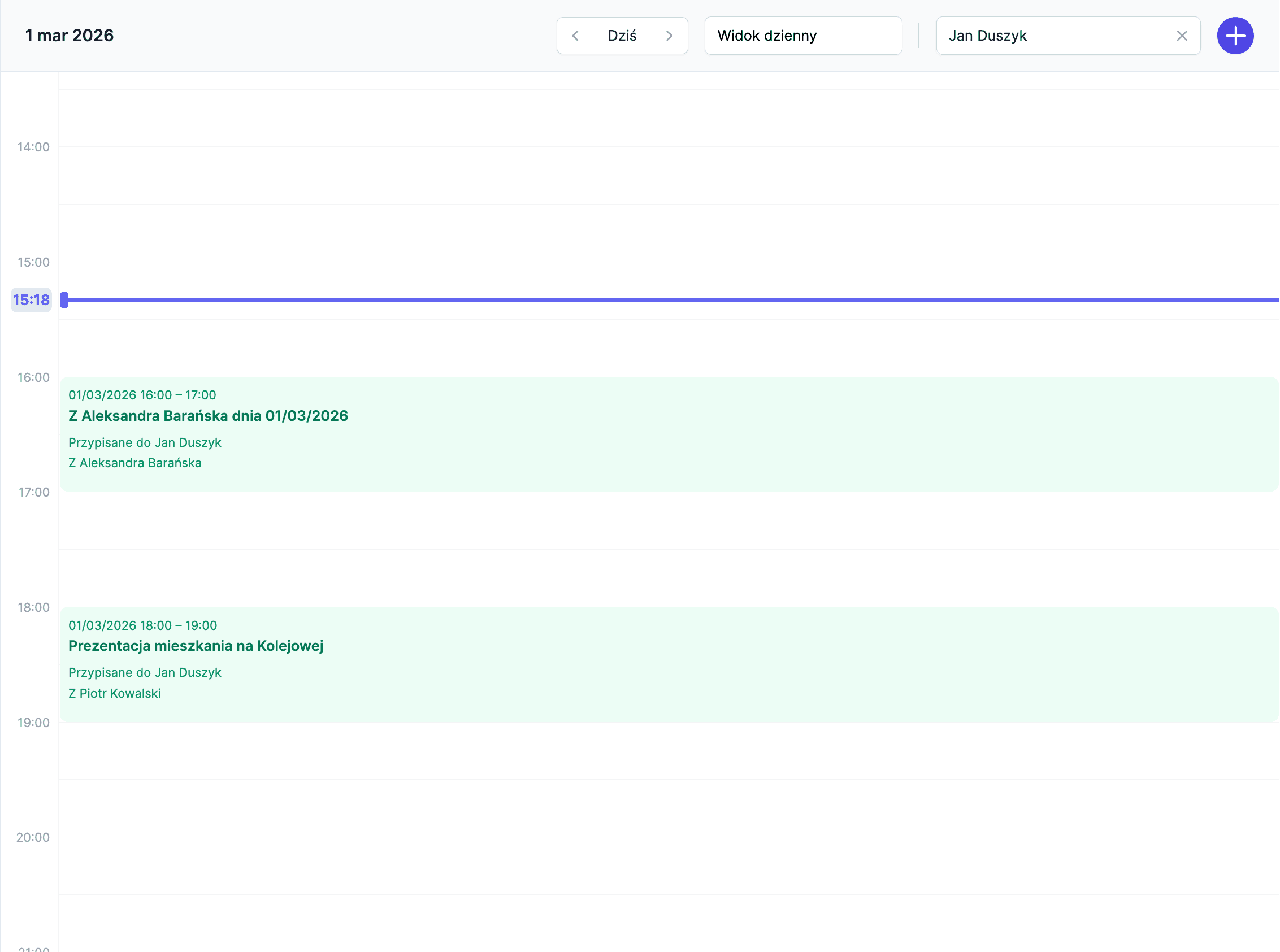
Task: Open the Prezentacja mieszkania na Kolejowej event
Action: click(196, 646)
